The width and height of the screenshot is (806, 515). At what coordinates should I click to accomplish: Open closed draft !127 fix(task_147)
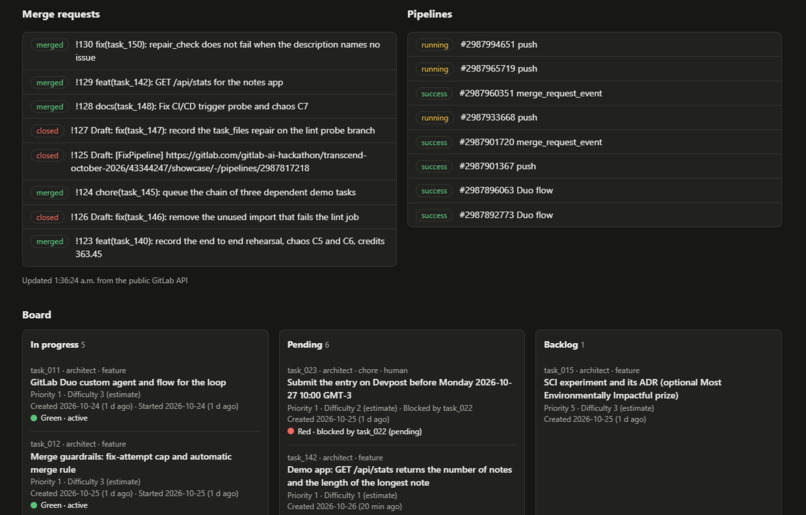pyautogui.click(x=209, y=131)
